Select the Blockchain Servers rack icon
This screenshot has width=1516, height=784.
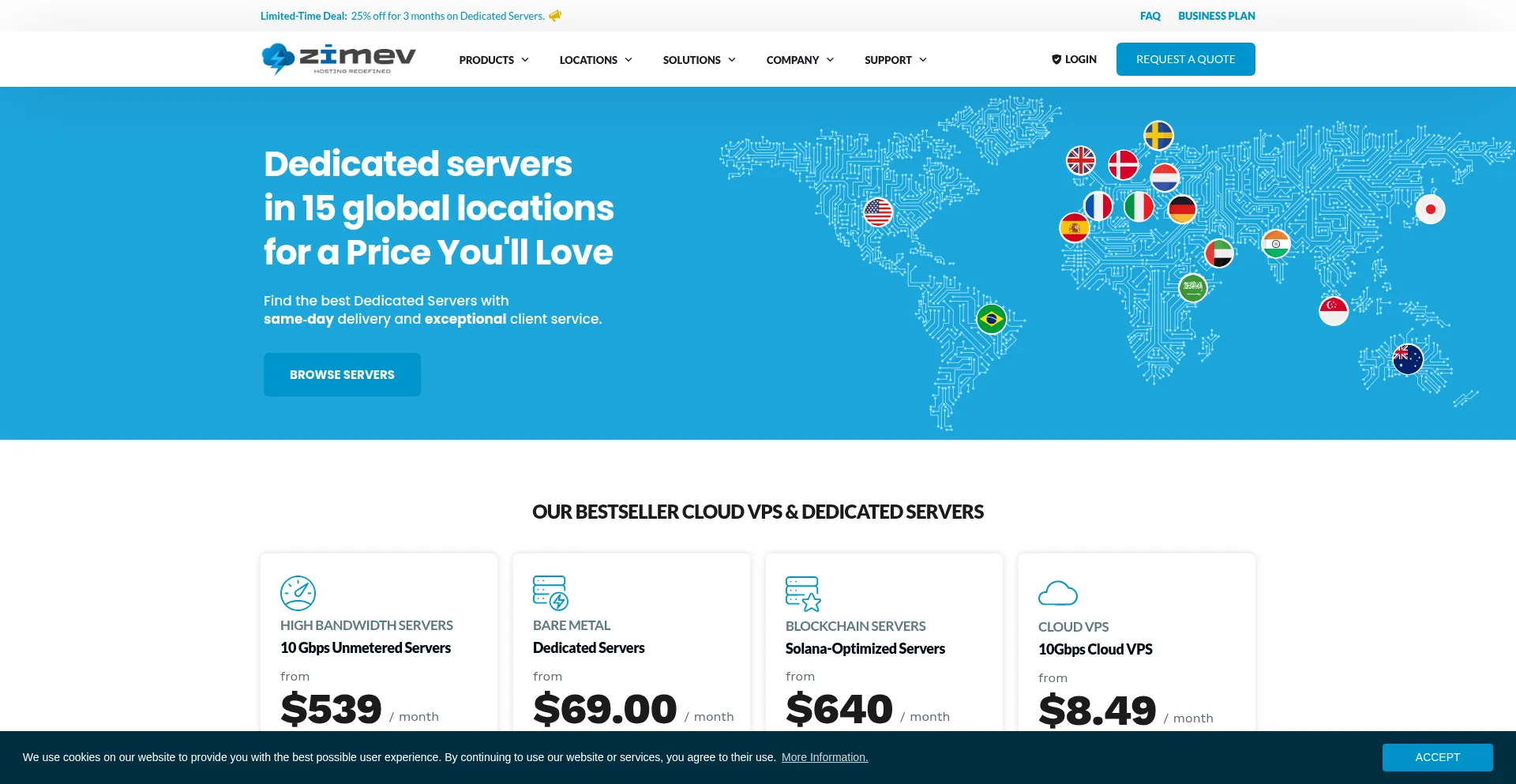pos(802,593)
